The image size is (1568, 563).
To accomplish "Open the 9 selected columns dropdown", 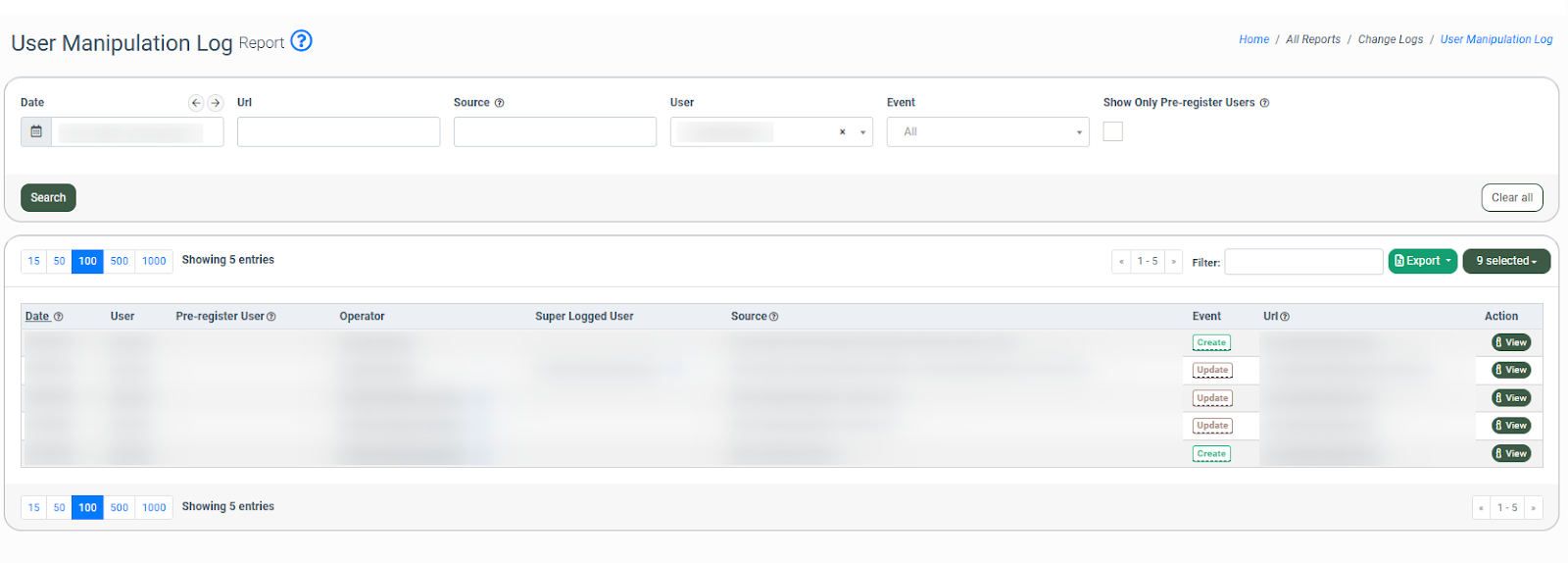I will click(1505, 261).
